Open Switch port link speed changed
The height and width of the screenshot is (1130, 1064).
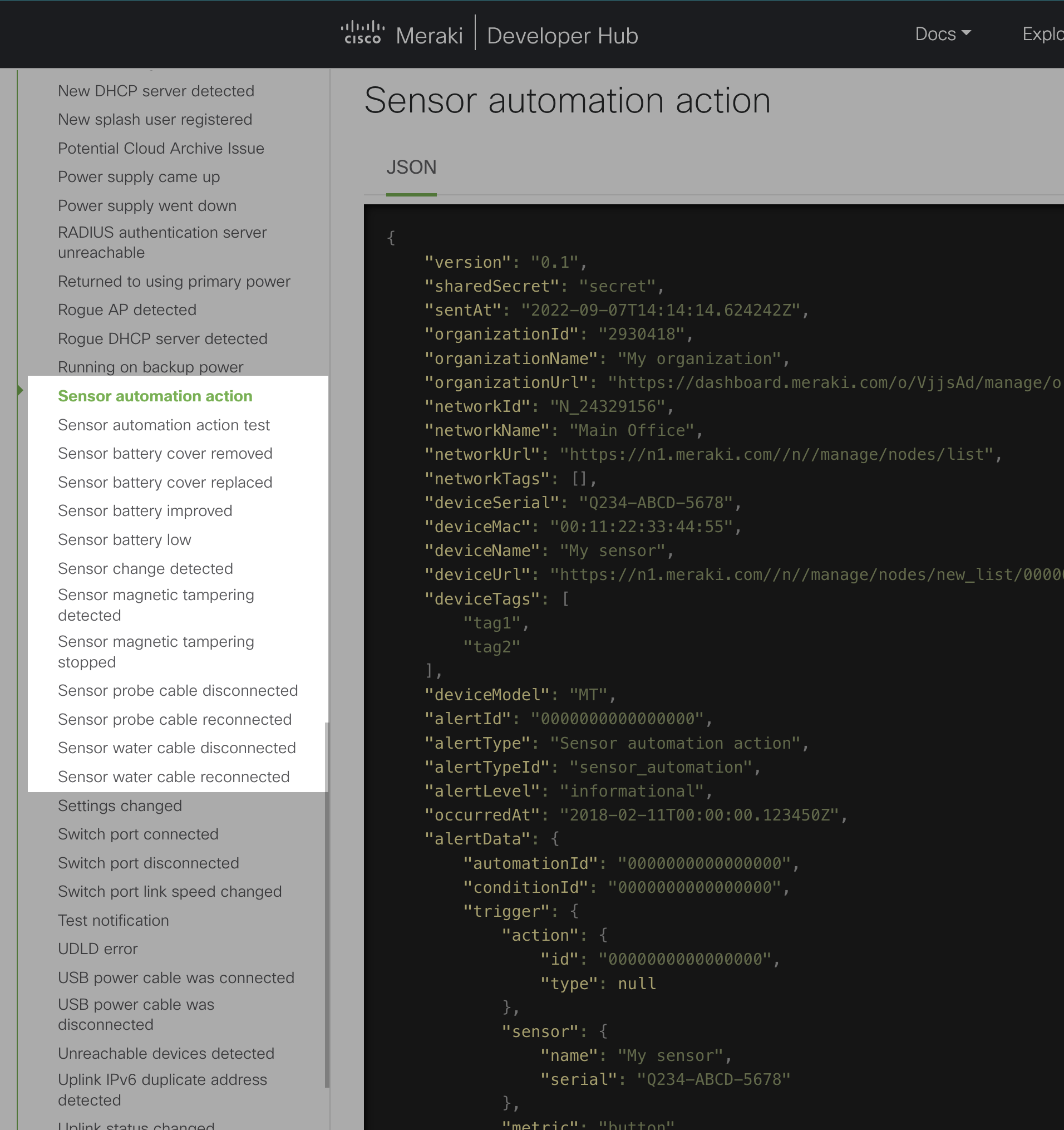[169, 892]
